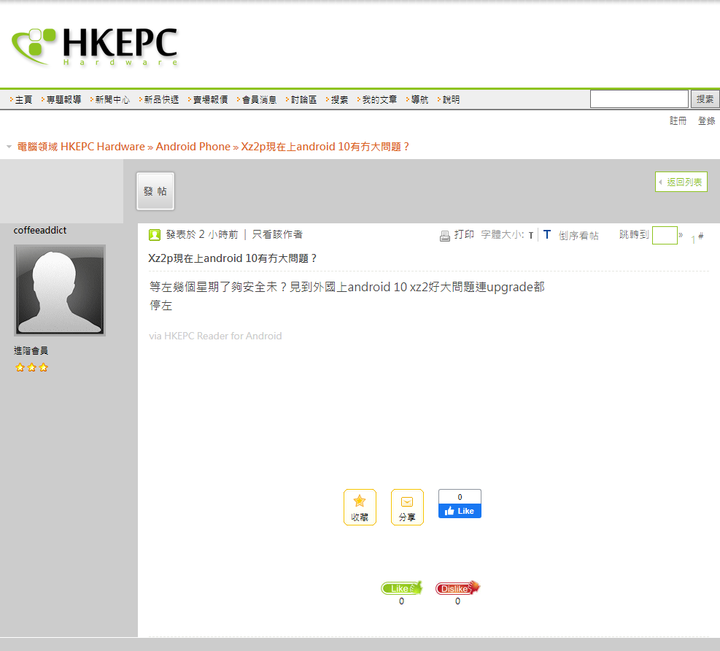This screenshot has height=651, width=720.
Task: Focus the top search text box
Action: 639,99
